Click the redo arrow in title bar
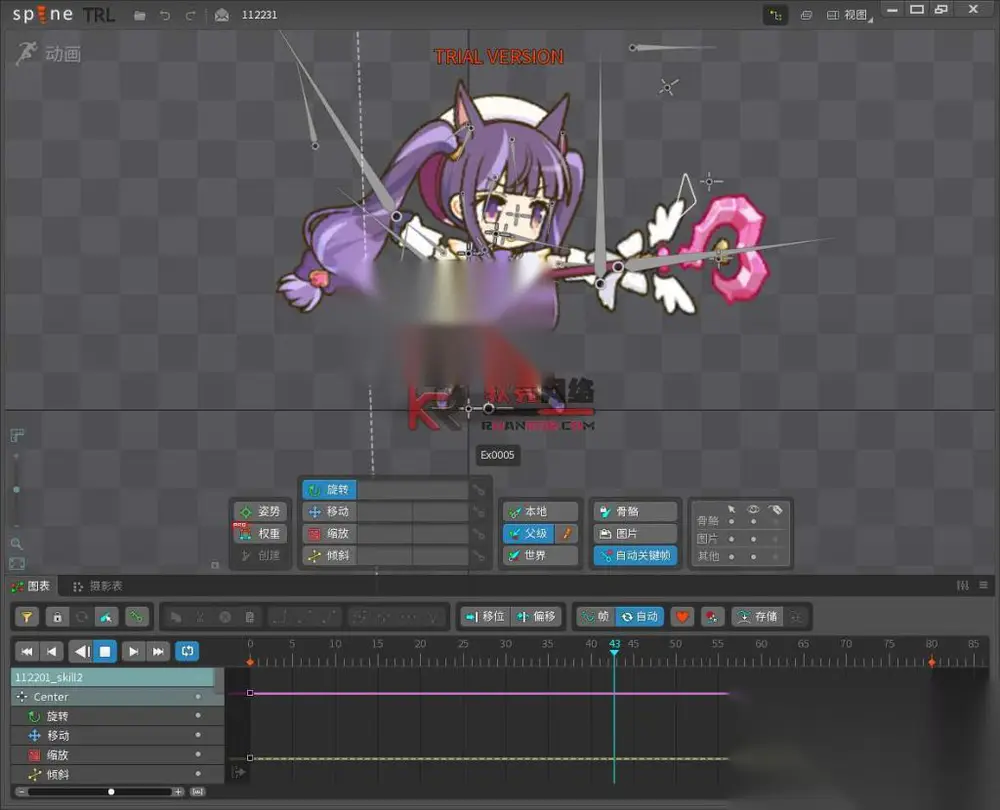The height and width of the screenshot is (810, 1000). click(190, 15)
